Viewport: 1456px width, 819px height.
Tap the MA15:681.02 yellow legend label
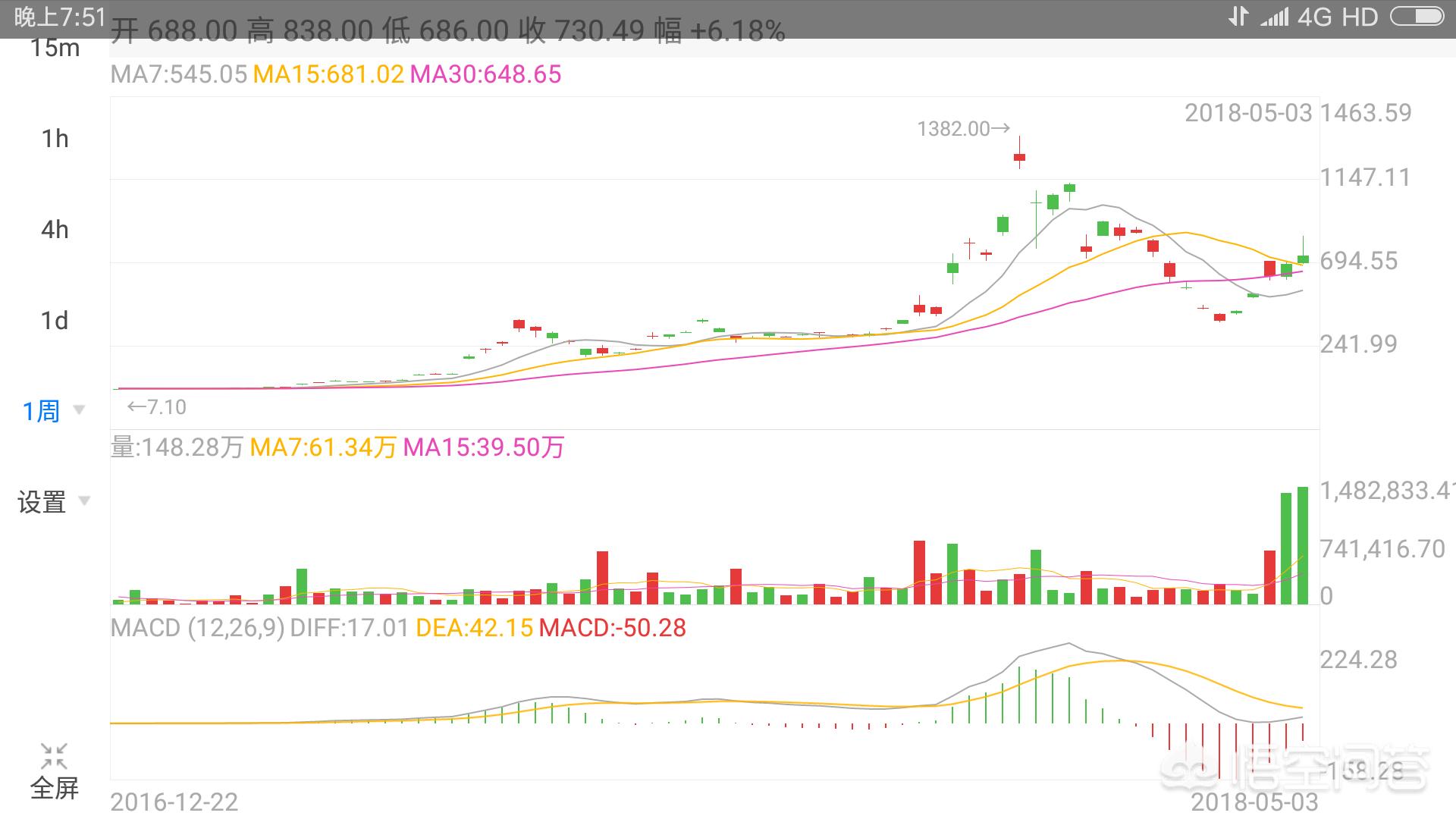328,74
